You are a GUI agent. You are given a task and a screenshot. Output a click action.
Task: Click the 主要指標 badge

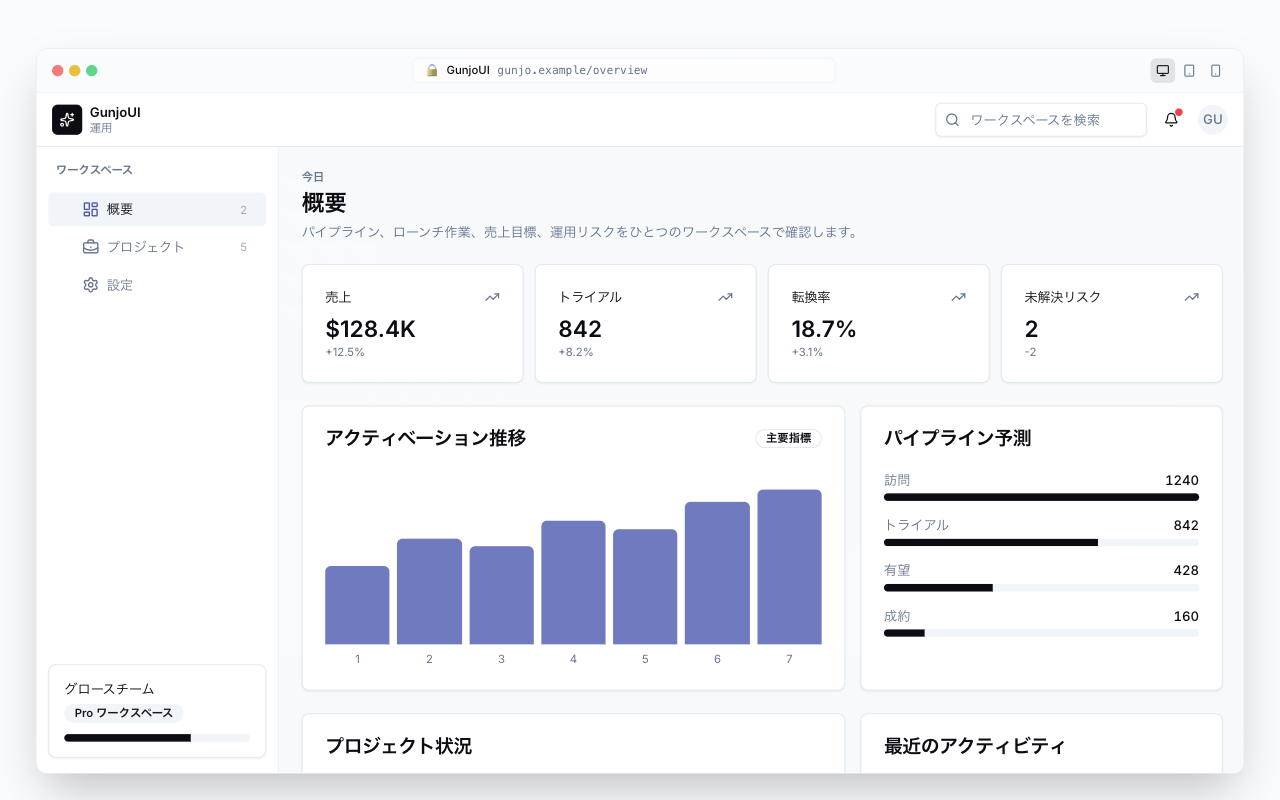788,438
